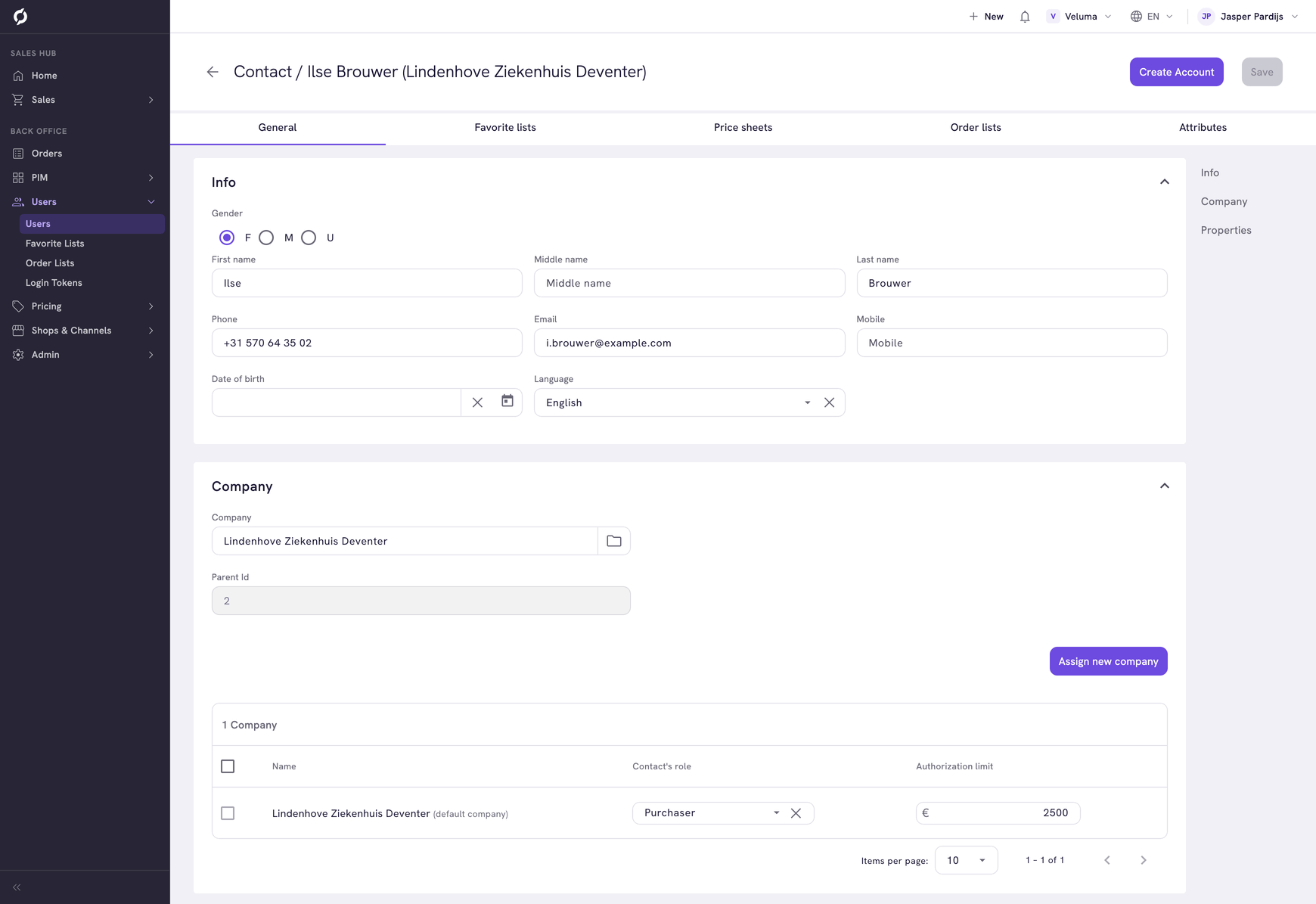Switch to the General tab
This screenshot has width=1316, height=904.
click(278, 128)
